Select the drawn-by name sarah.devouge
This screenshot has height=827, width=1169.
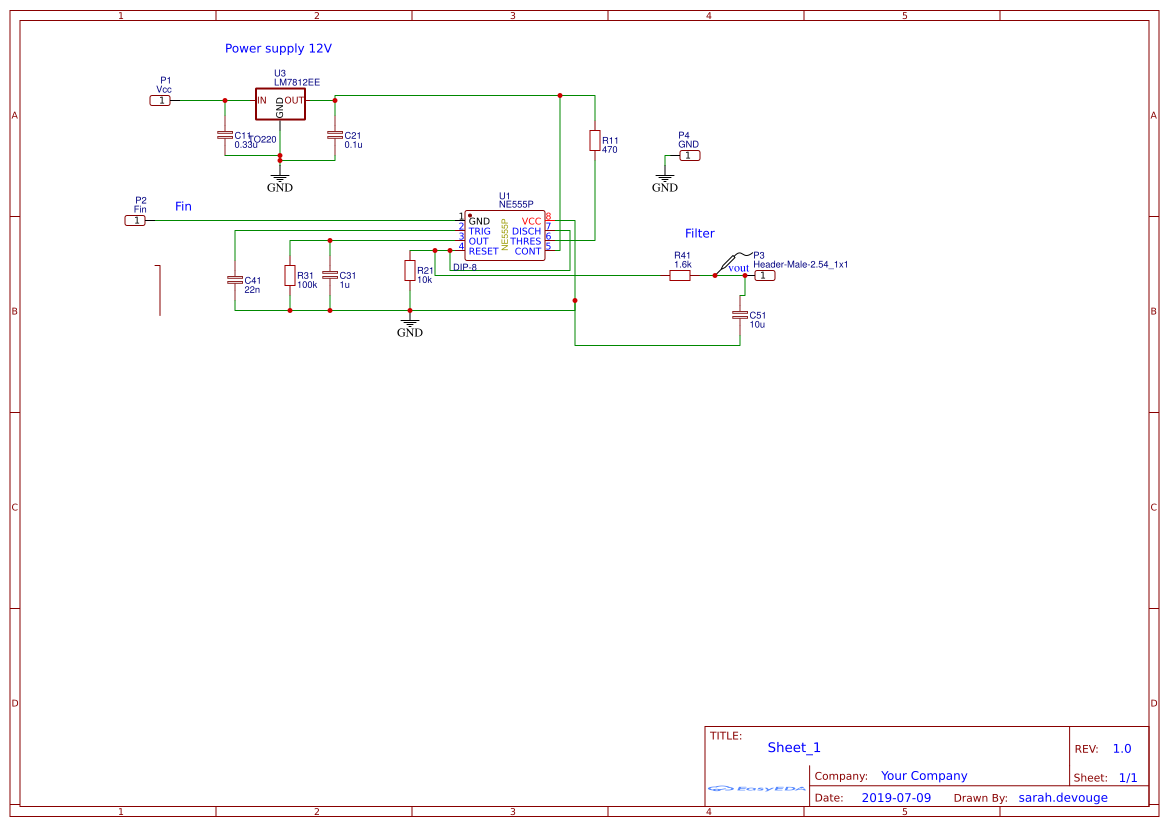point(1062,797)
